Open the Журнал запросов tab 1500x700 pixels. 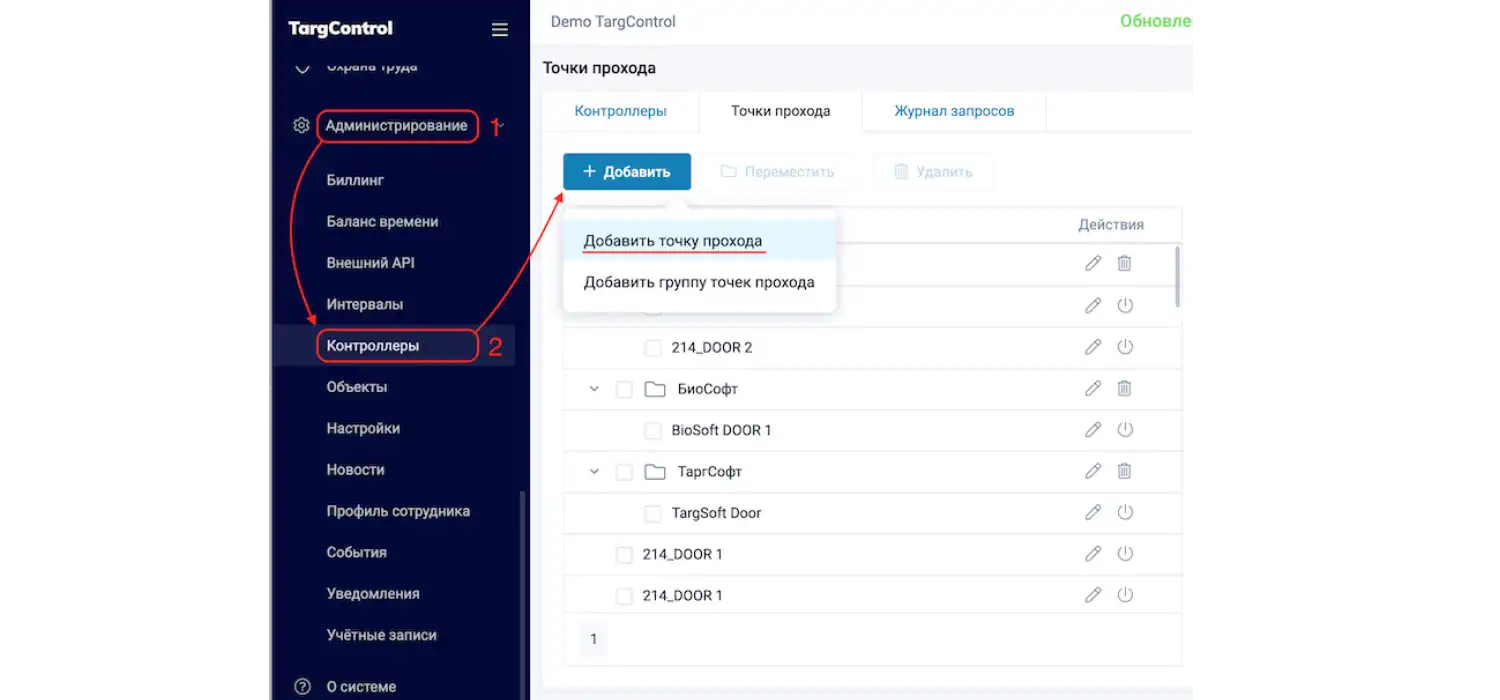click(x=954, y=111)
